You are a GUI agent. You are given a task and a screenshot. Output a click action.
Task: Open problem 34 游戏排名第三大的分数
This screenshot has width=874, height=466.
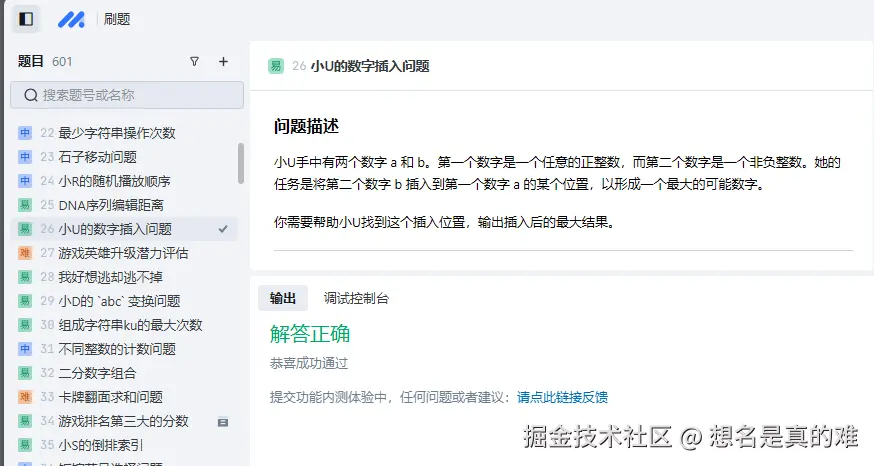(x=124, y=420)
